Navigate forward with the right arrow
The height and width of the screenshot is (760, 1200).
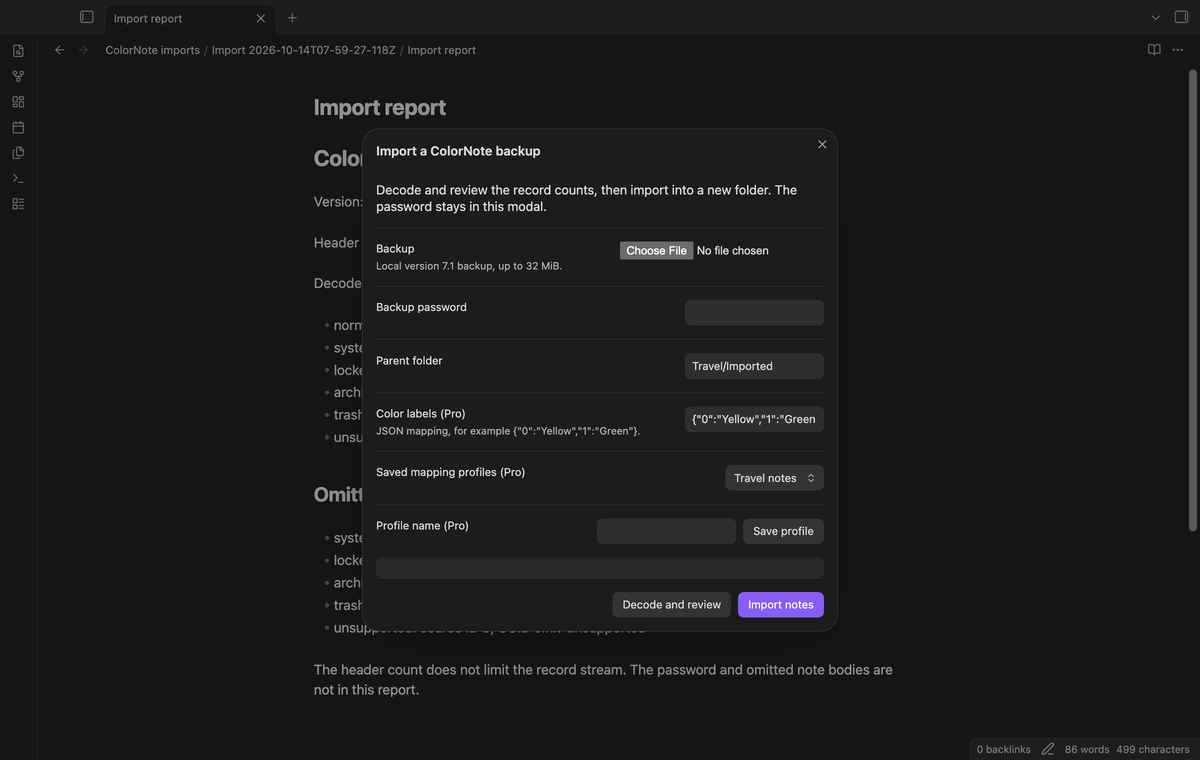(x=83, y=50)
